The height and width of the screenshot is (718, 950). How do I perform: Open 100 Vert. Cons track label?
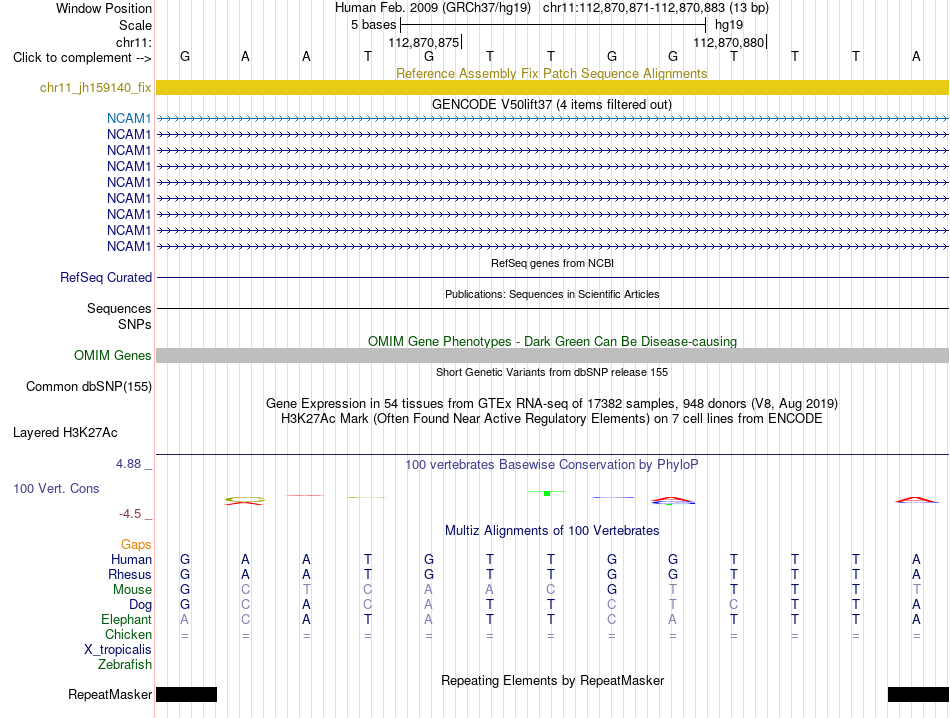coord(56,488)
